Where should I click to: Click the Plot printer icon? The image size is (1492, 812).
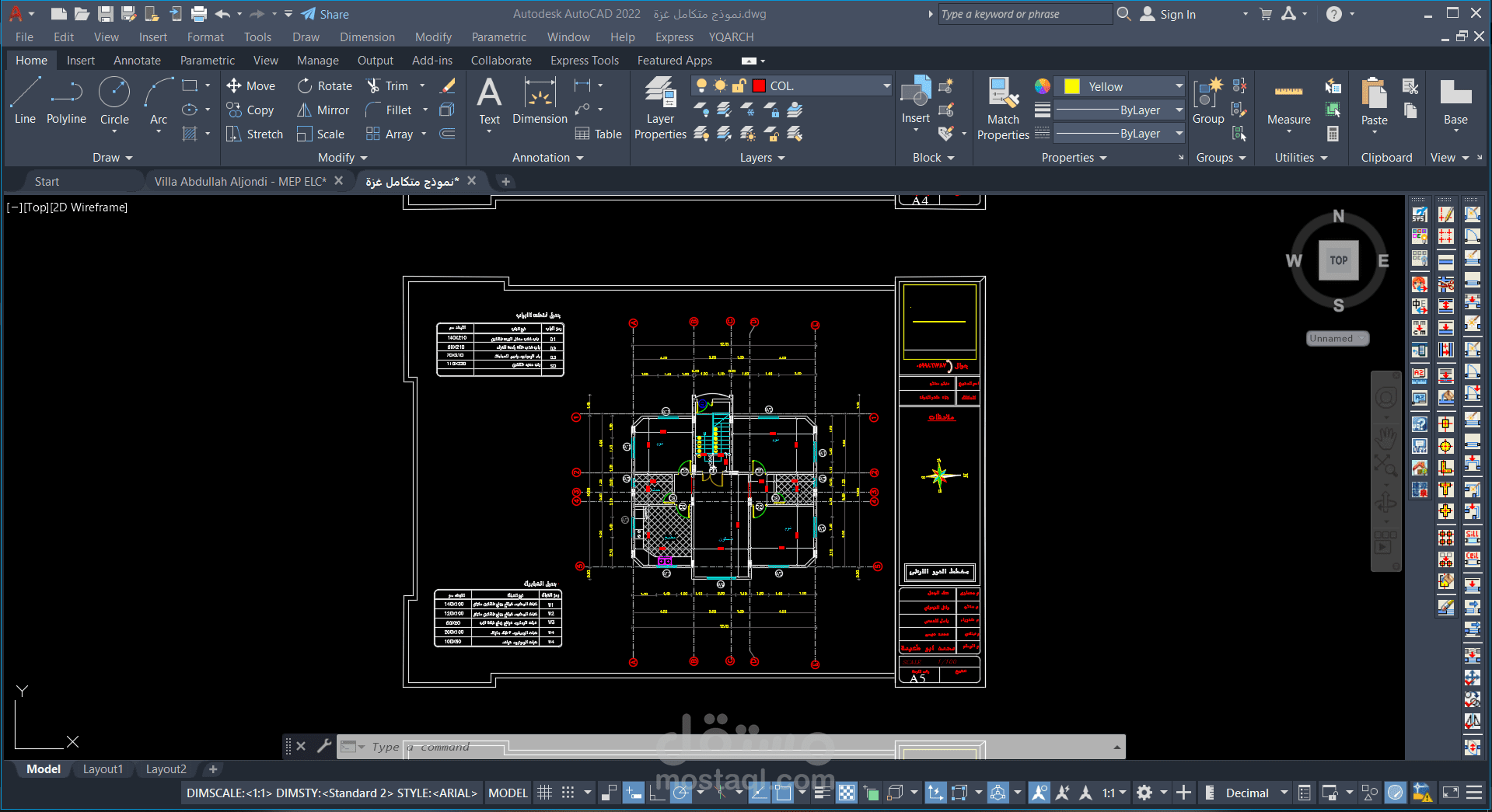pyautogui.click(x=199, y=14)
